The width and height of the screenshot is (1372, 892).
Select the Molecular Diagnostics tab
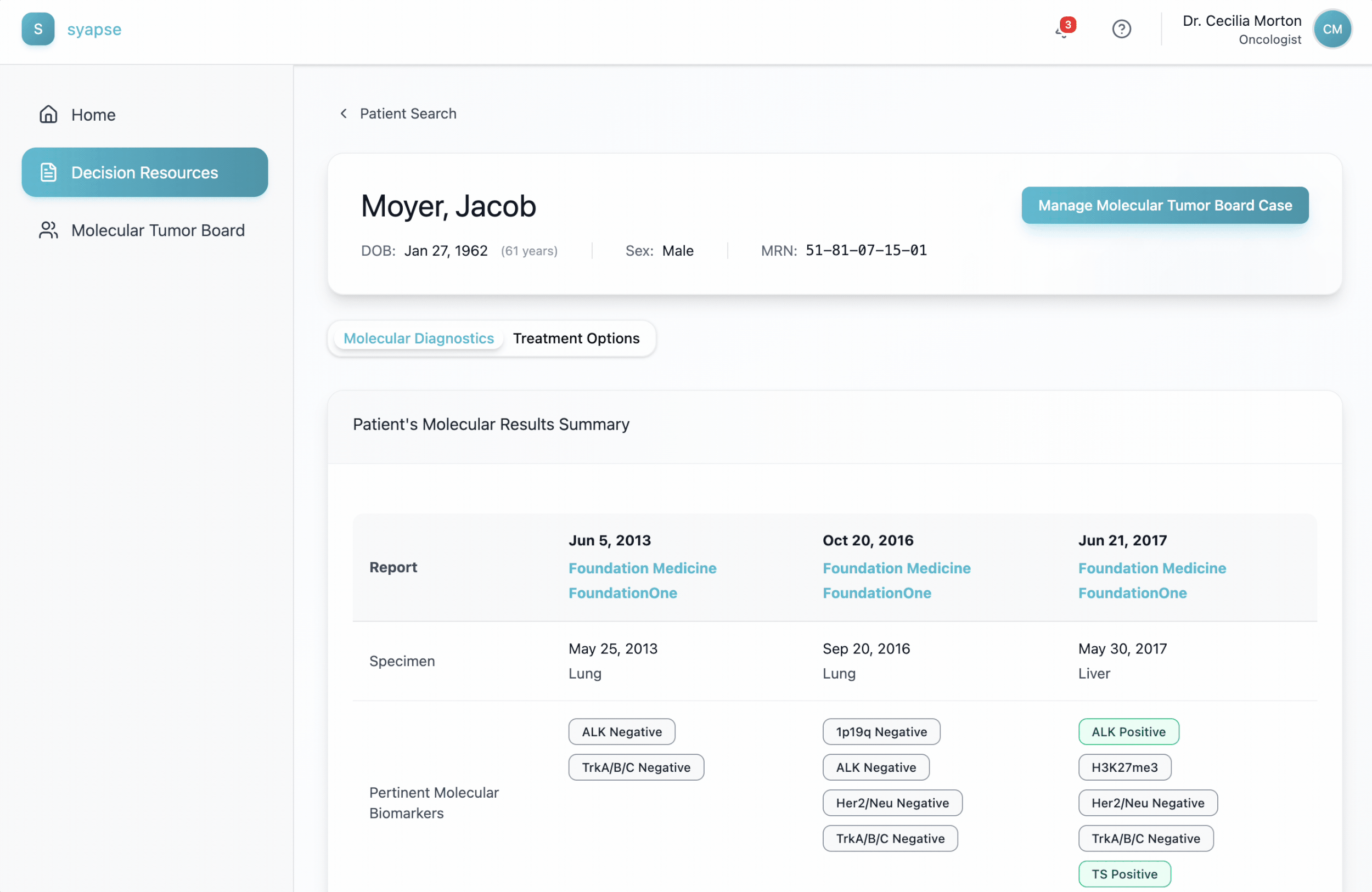[x=419, y=338]
